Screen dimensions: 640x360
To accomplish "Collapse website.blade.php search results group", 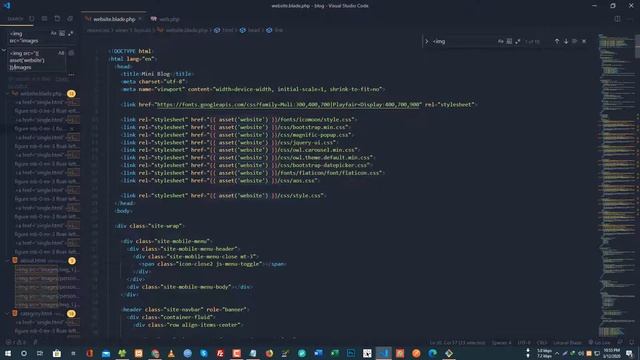I will (8, 93).
